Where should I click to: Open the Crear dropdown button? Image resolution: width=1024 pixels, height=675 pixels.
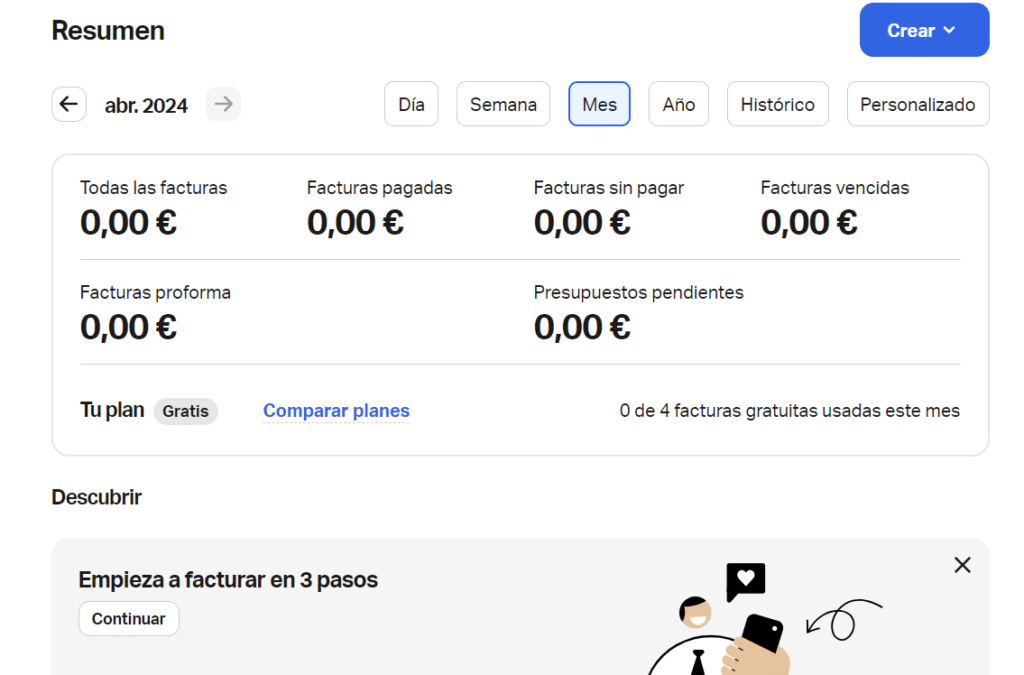coord(924,30)
